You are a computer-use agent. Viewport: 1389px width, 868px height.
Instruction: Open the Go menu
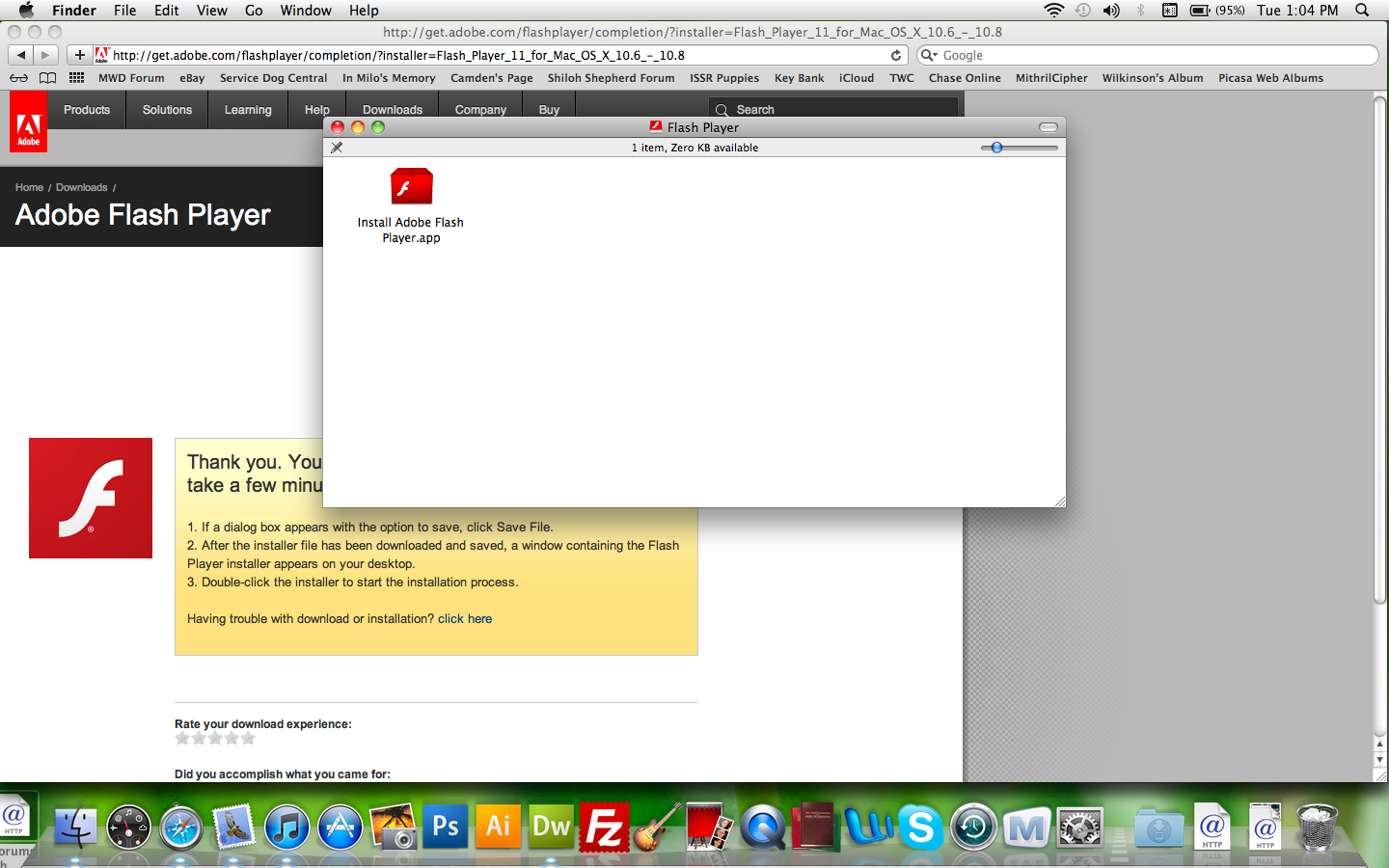(x=254, y=10)
